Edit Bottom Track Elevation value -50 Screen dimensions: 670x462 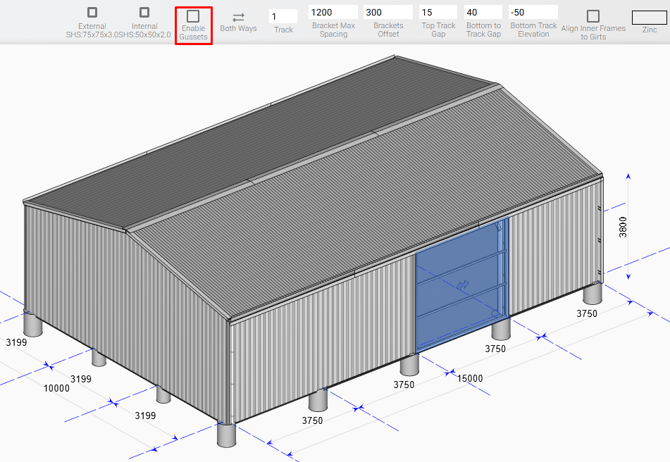coord(533,12)
